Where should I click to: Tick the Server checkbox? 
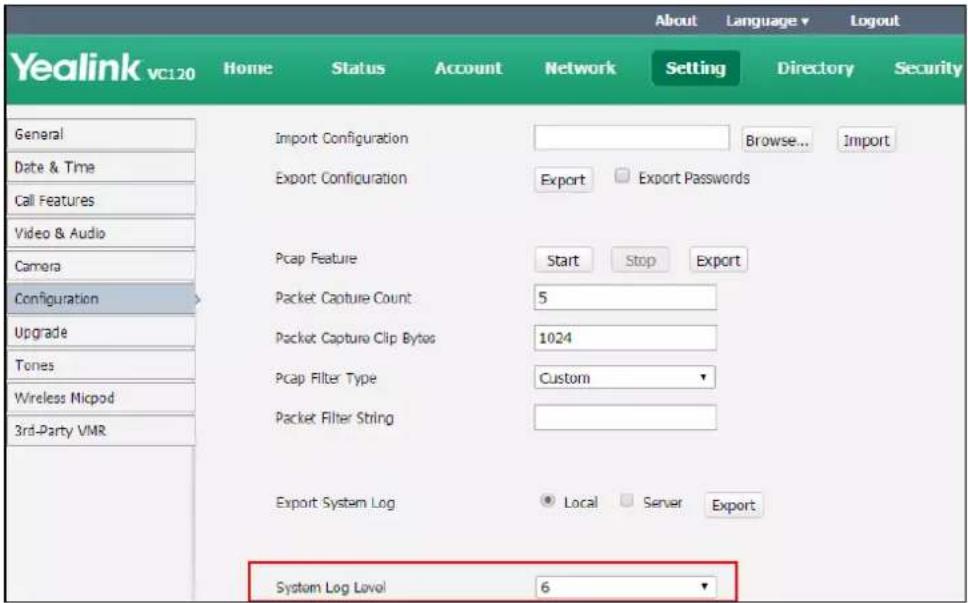click(x=627, y=501)
